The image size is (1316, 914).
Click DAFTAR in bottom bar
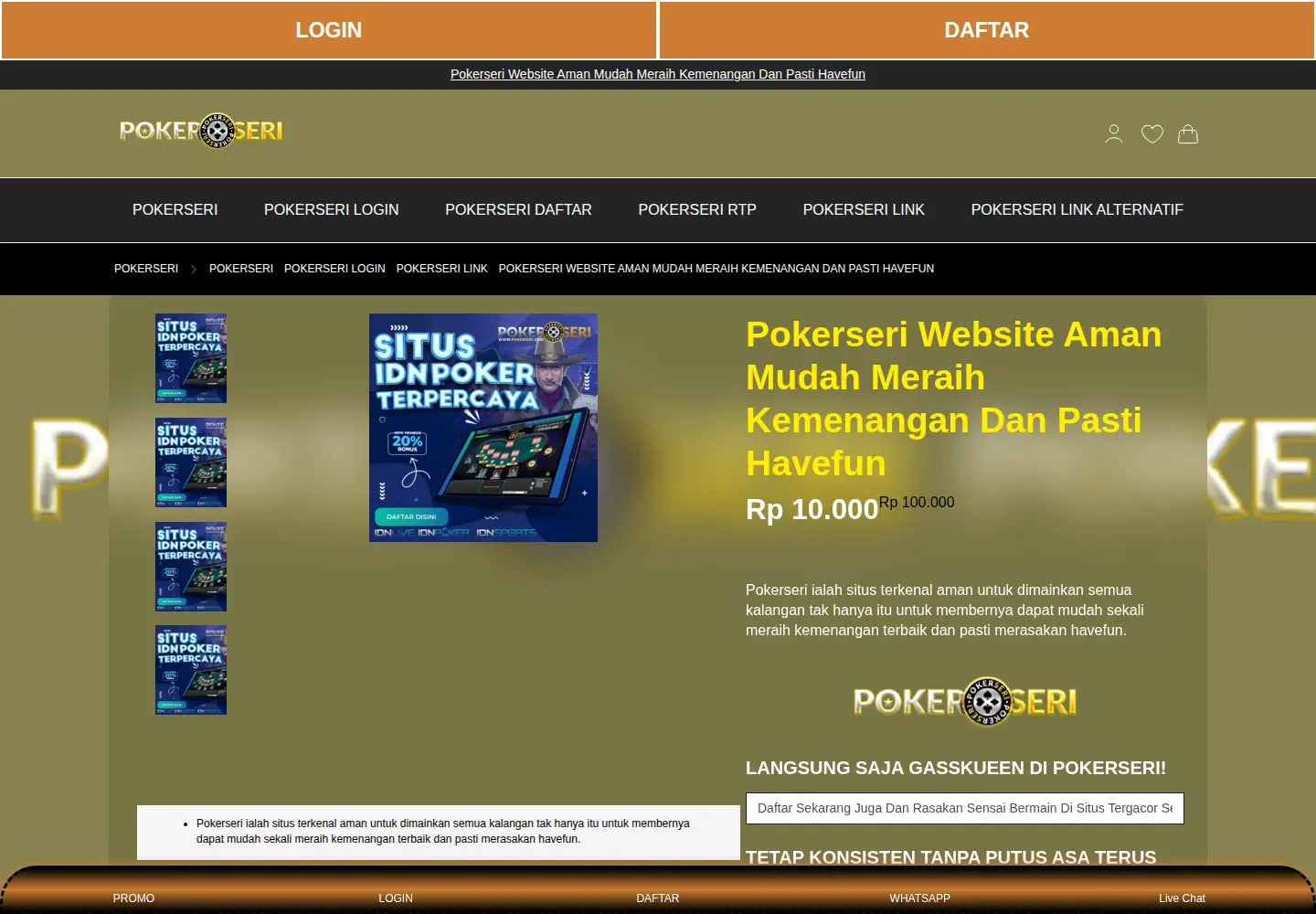coord(658,898)
